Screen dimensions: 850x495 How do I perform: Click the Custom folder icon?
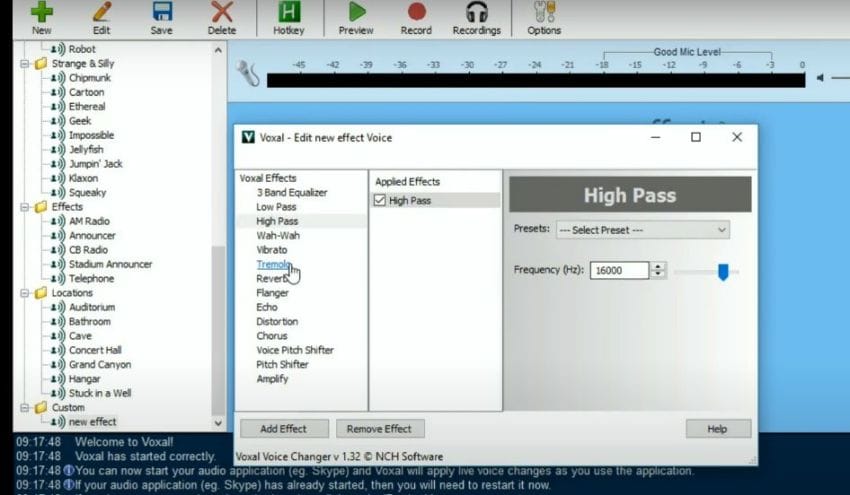point(41,407)
